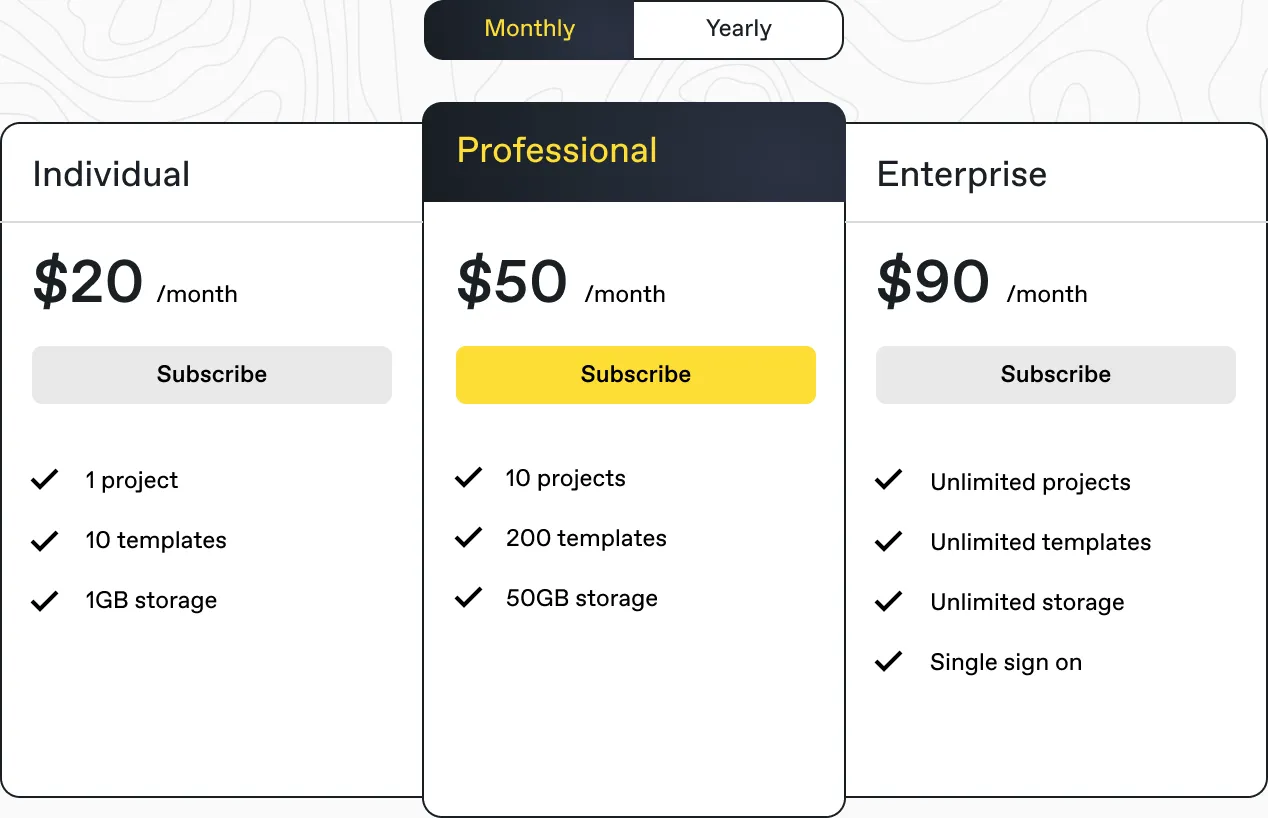This screenshot has height=818, width=1268.
Task: Click the Enterprise plan title
Action: (x=961, y=174)
